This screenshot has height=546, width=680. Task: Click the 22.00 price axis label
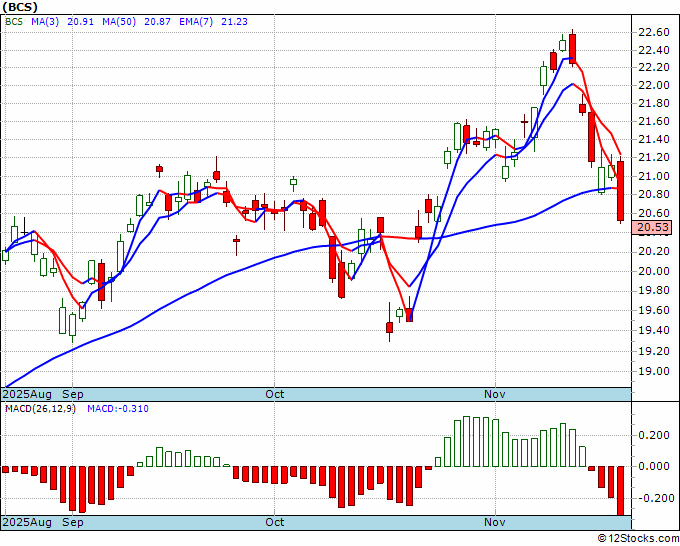click(654, 85)
